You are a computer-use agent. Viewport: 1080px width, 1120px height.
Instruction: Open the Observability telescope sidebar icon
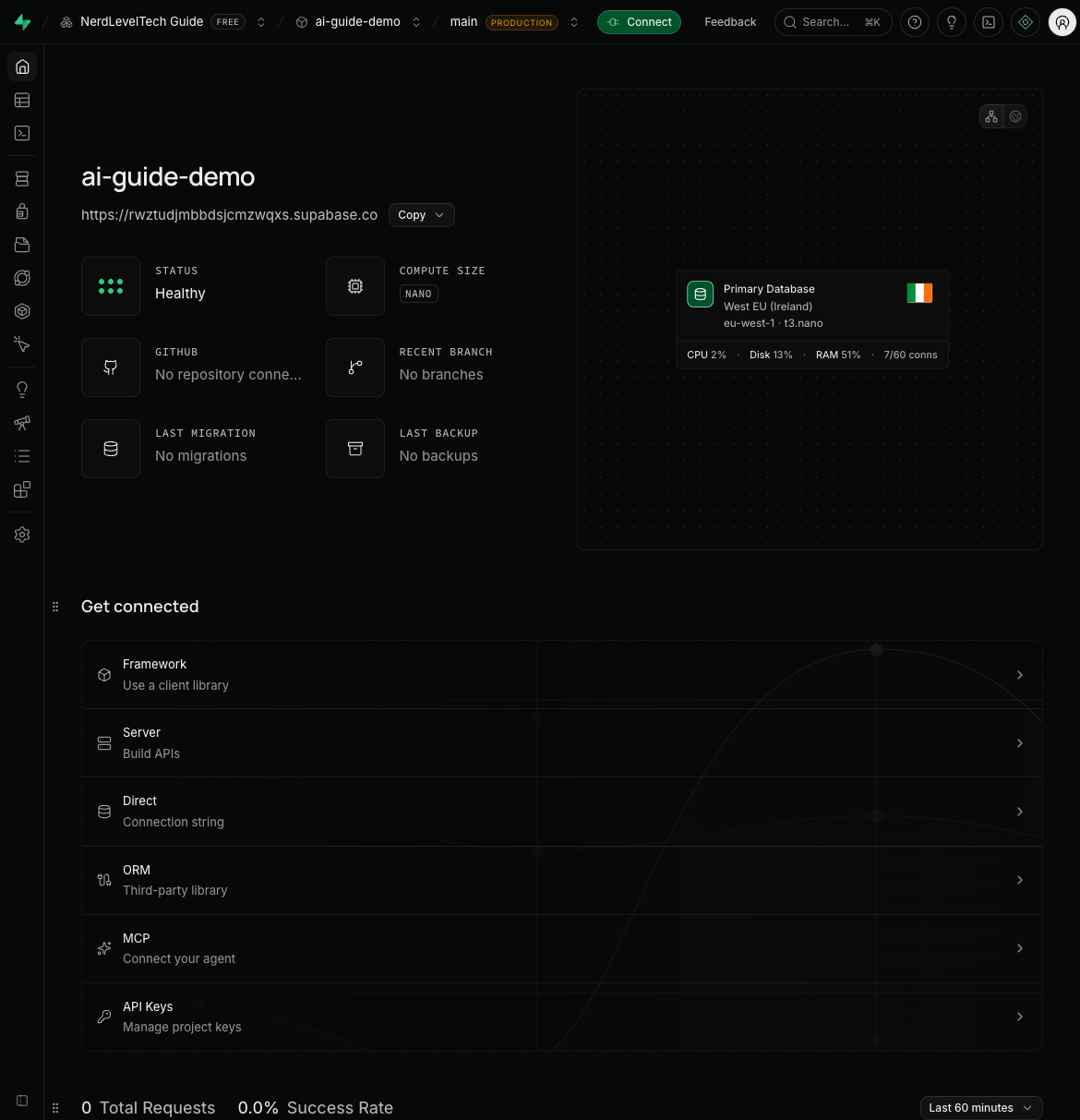click(22, 422)
